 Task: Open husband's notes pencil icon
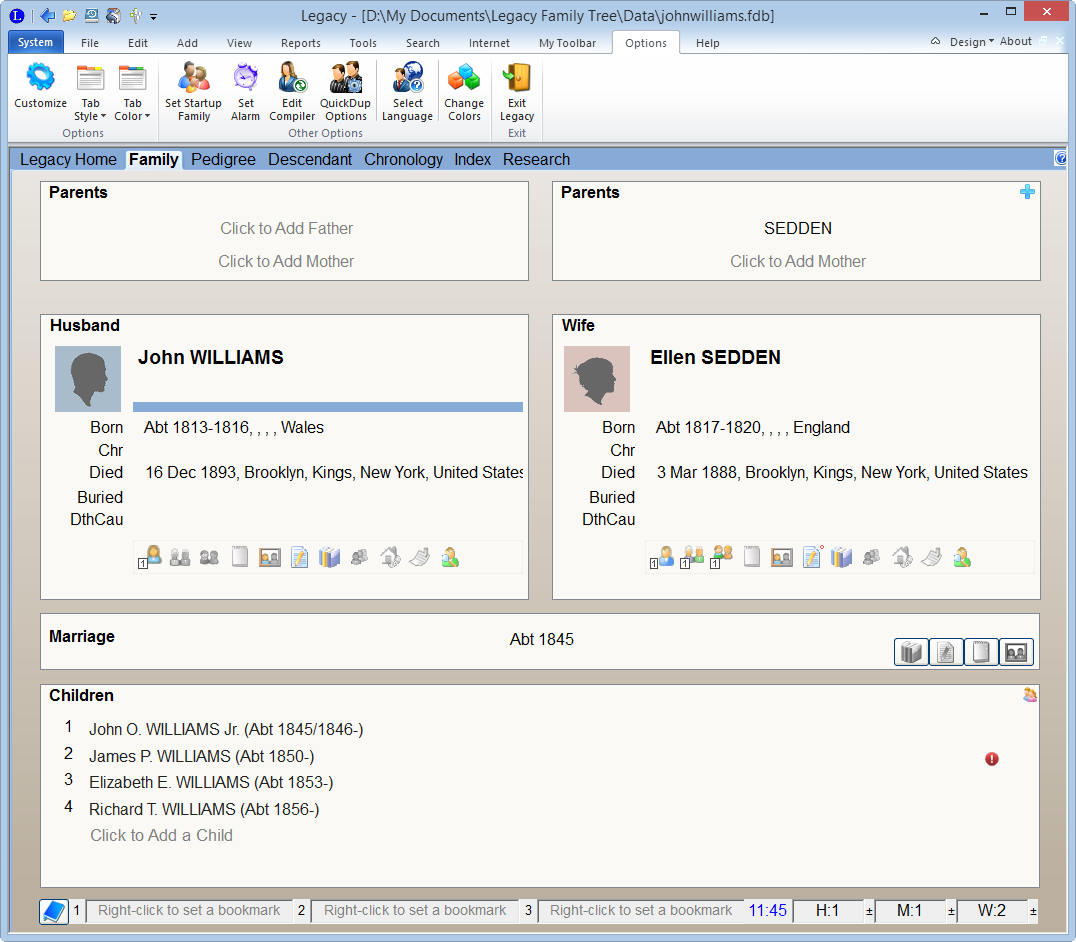click(x=299, y=557)
